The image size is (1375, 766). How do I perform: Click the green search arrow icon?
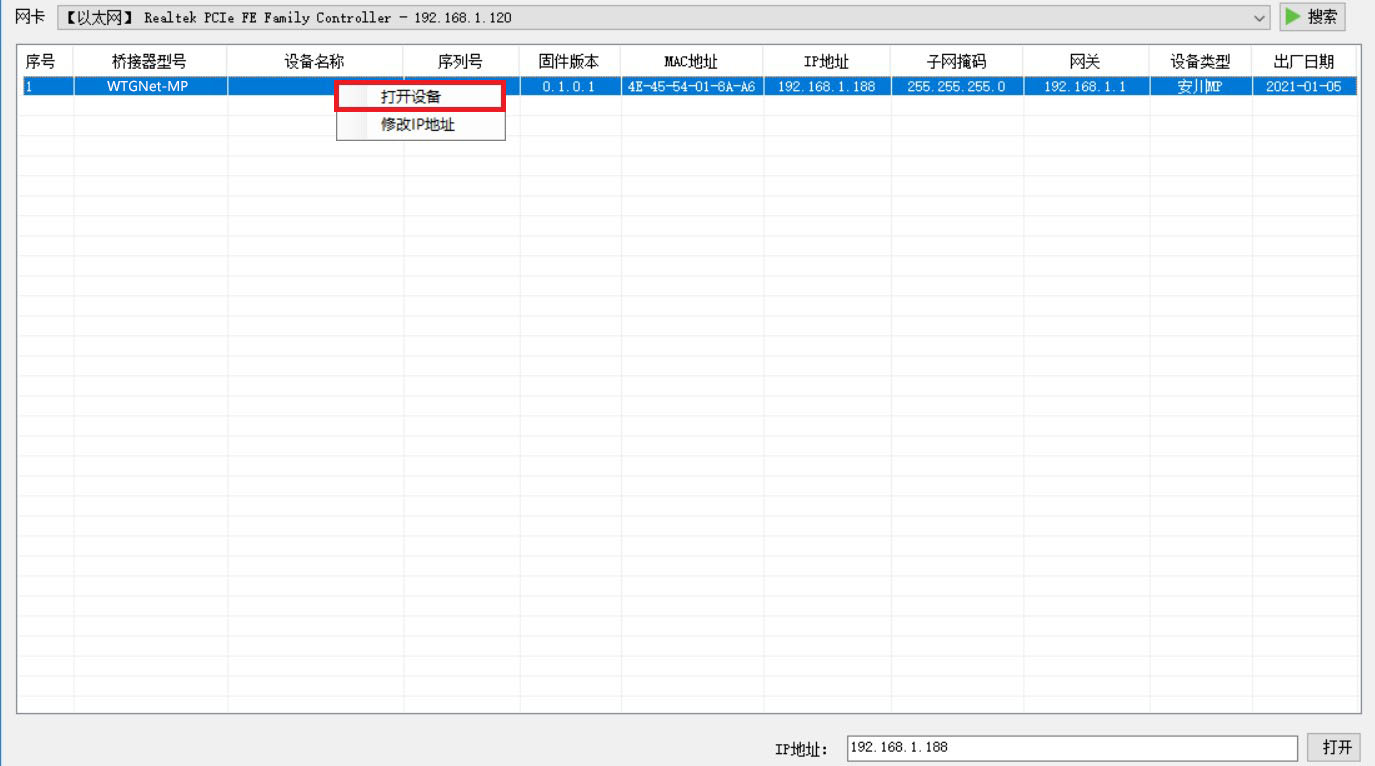click(1293, 17)
